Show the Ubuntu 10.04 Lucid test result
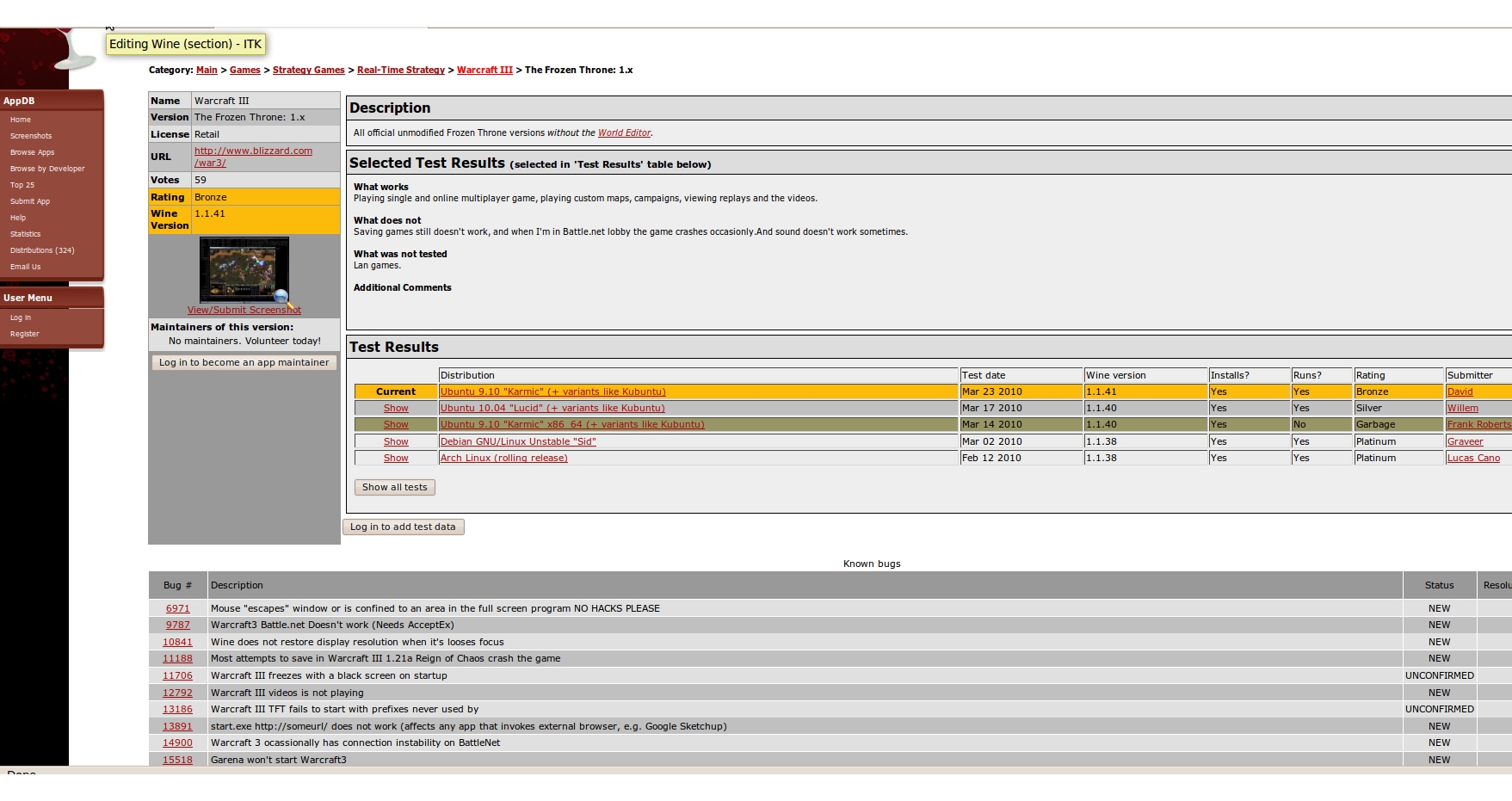 pyautogui.click(x=396, y=409)
